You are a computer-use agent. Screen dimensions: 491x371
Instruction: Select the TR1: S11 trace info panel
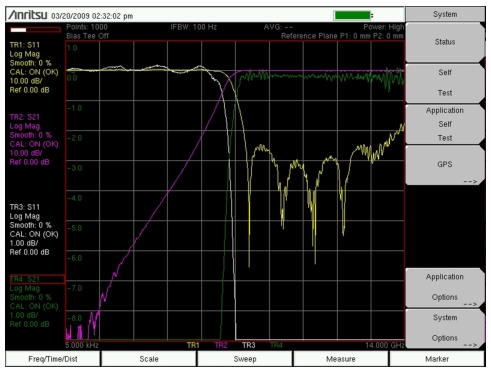[34, 68]
